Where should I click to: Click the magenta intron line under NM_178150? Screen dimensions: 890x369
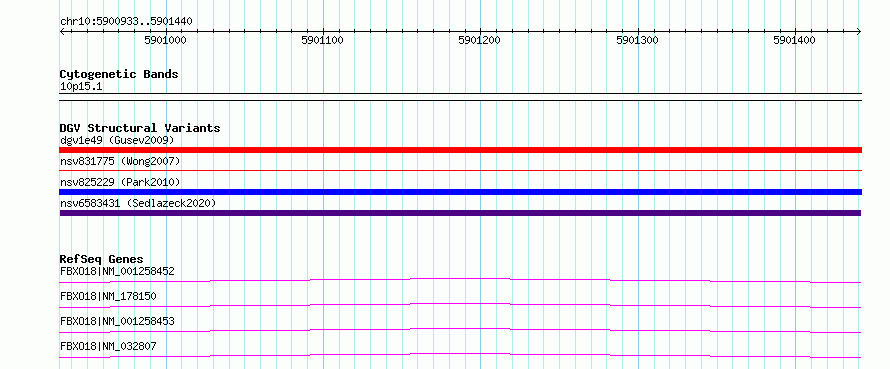pos(460,305)
